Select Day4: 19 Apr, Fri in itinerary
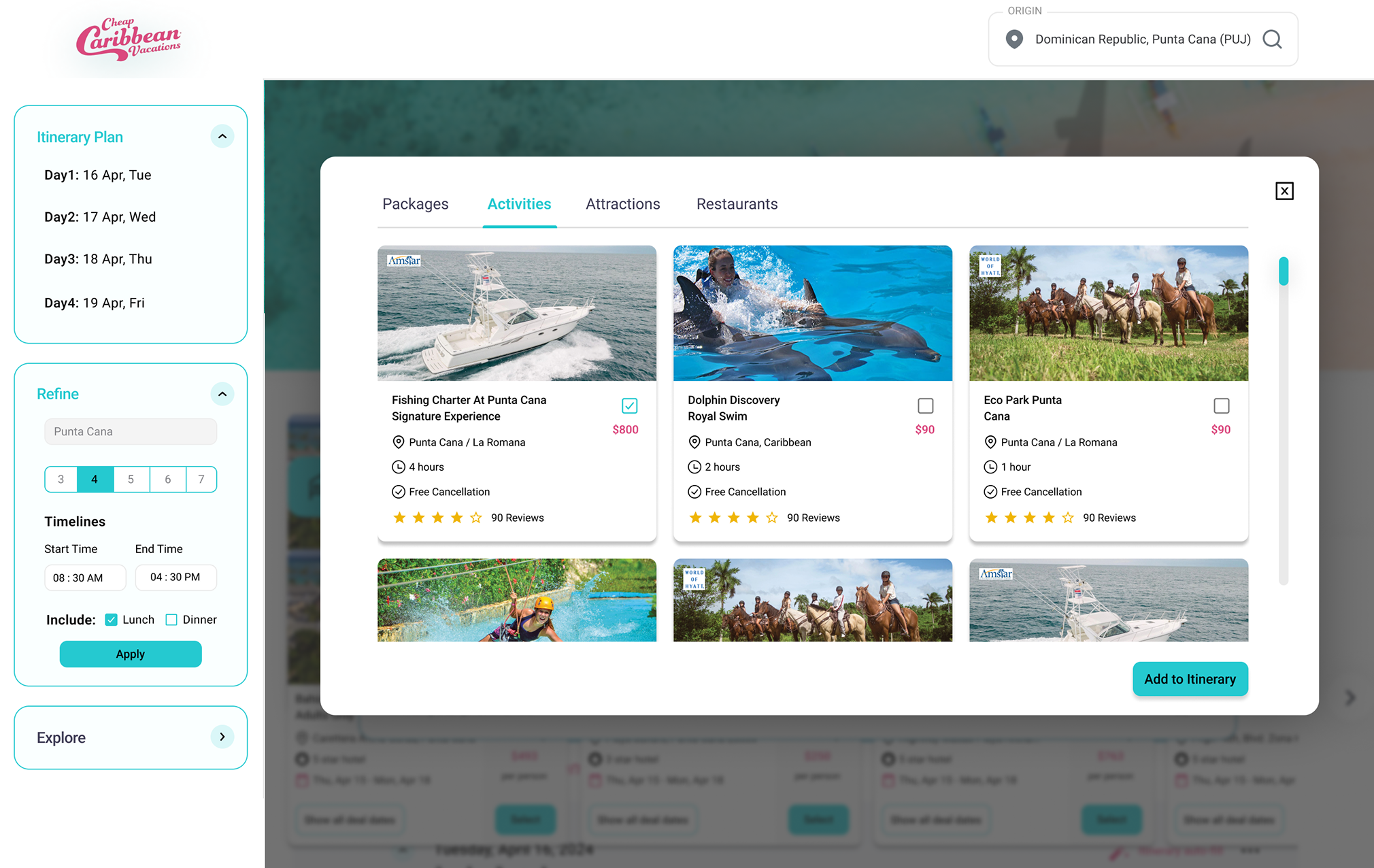 [x=95, y=303]
